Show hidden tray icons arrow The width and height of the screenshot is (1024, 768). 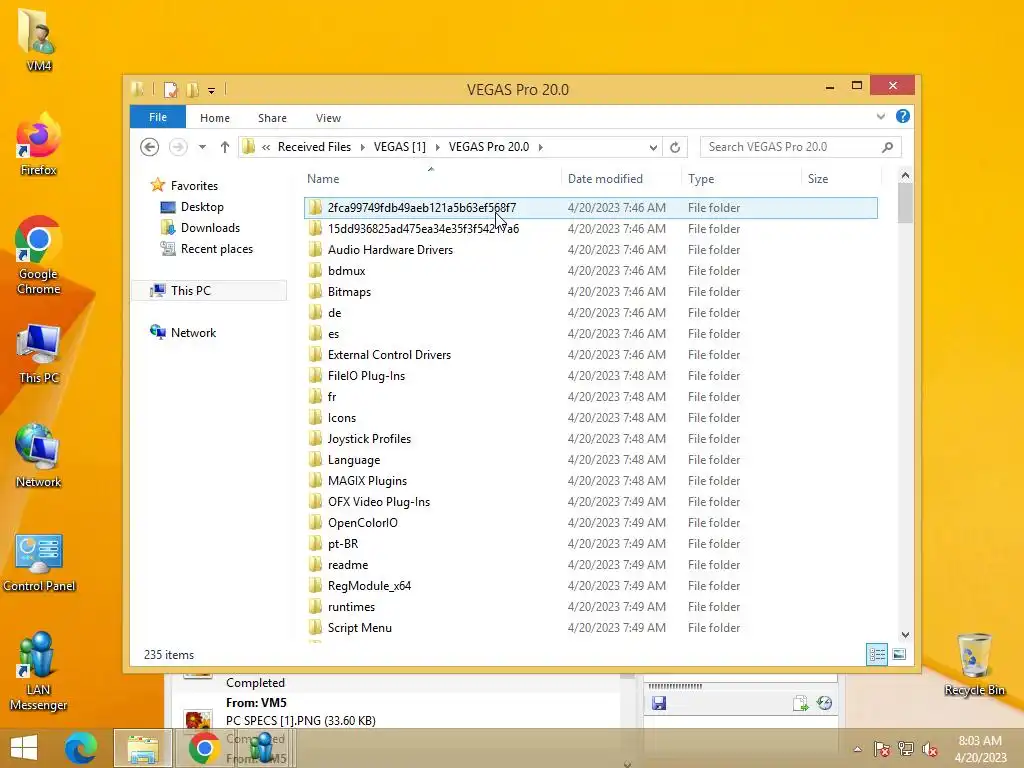[x=857, y=749]
